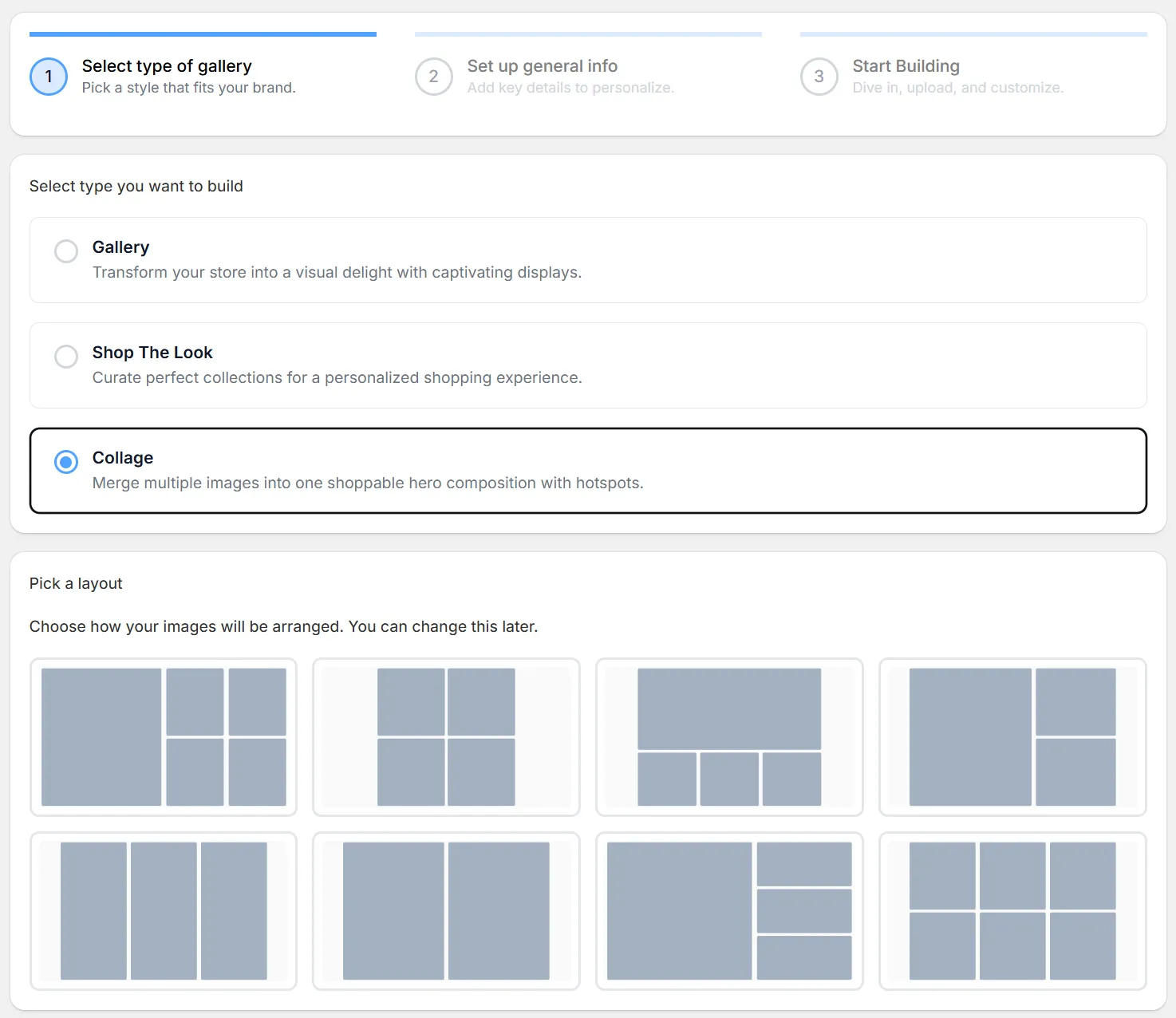Select the Shop The Look radio button
This screenshot has height=1018, width=1176.
[66, 357]
